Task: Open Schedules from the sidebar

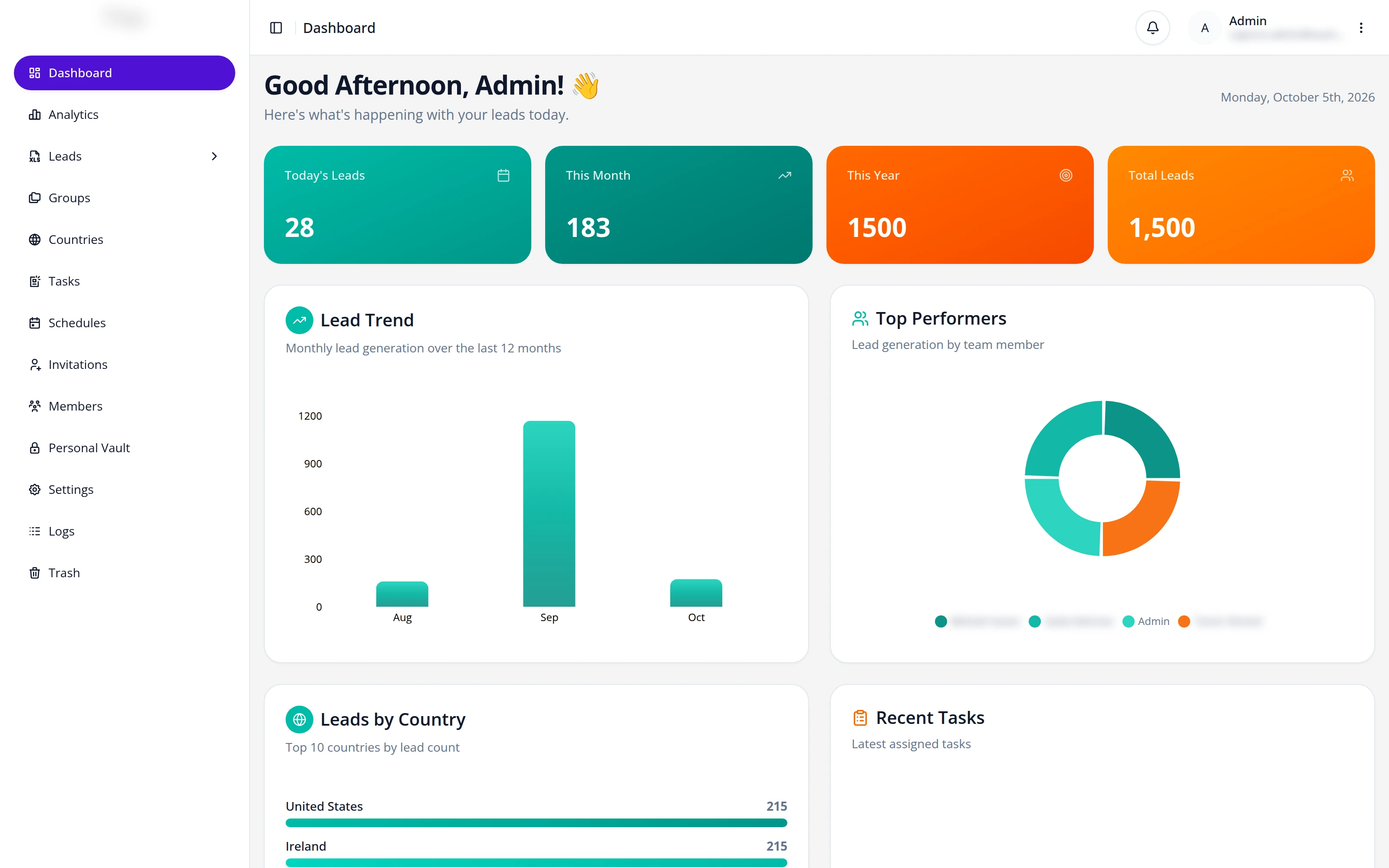Action: coord(125,323)
